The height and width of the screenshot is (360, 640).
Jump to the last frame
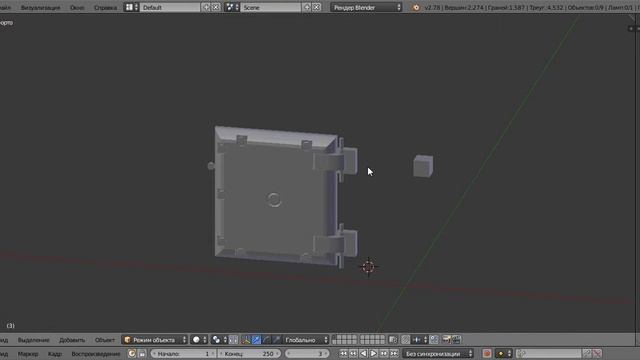coord(394,354)
